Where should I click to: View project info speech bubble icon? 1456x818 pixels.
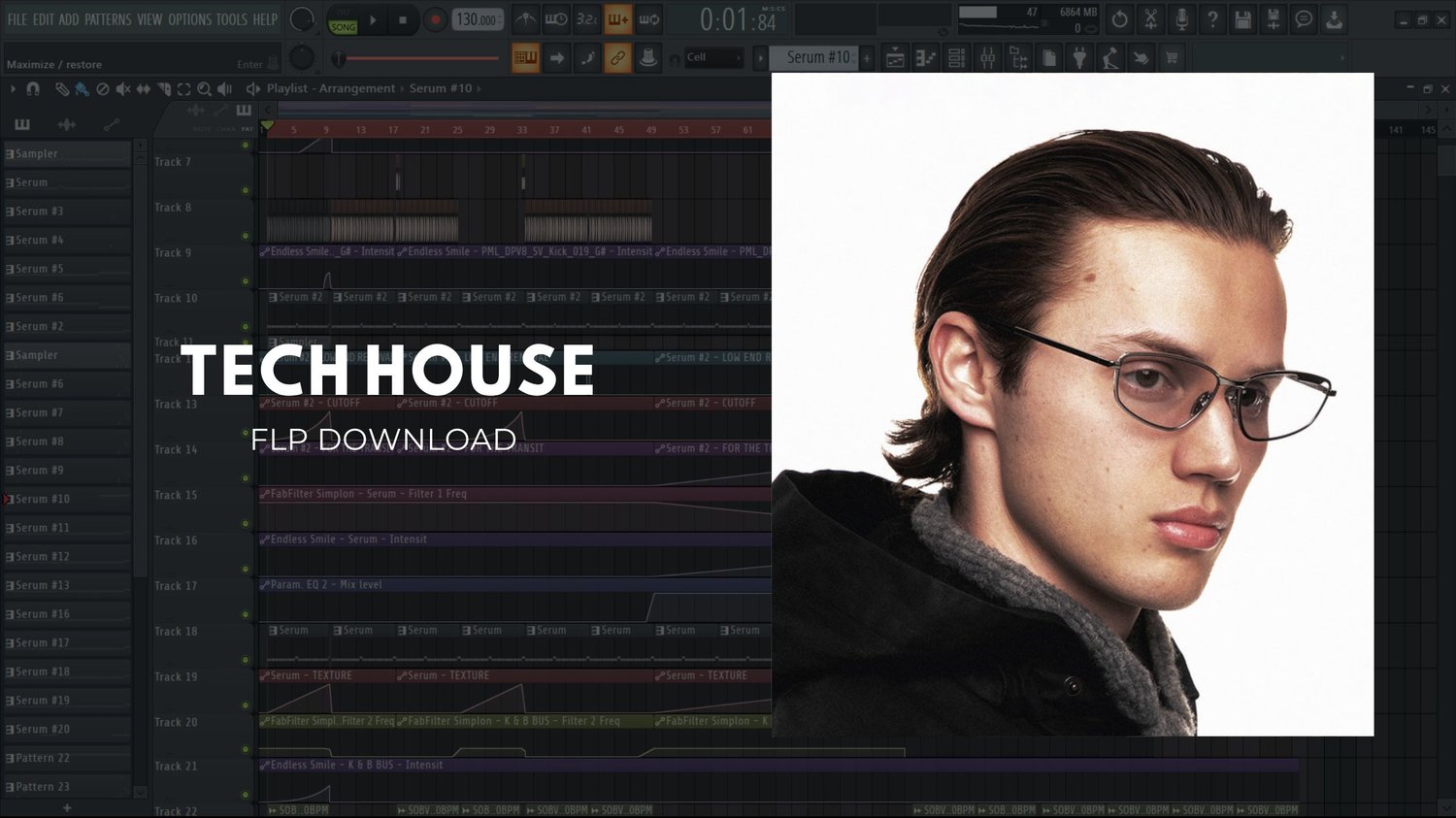(x=1304, y=19)
